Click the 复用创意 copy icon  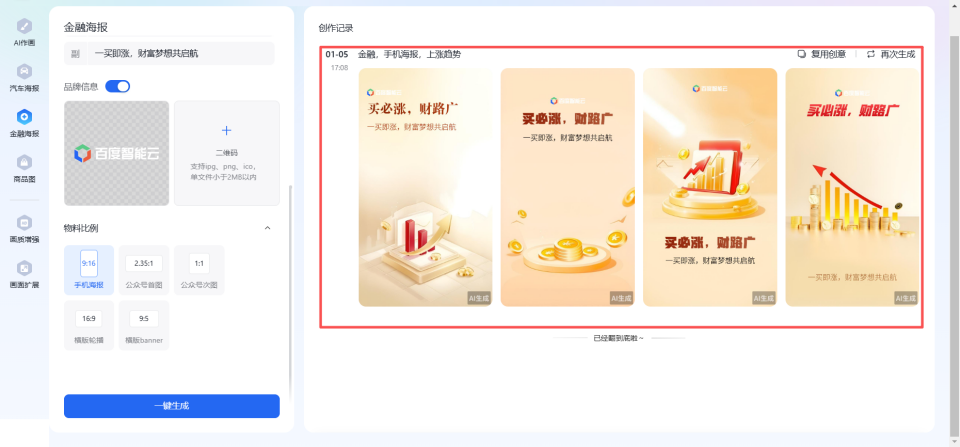(x=801, y=54)
